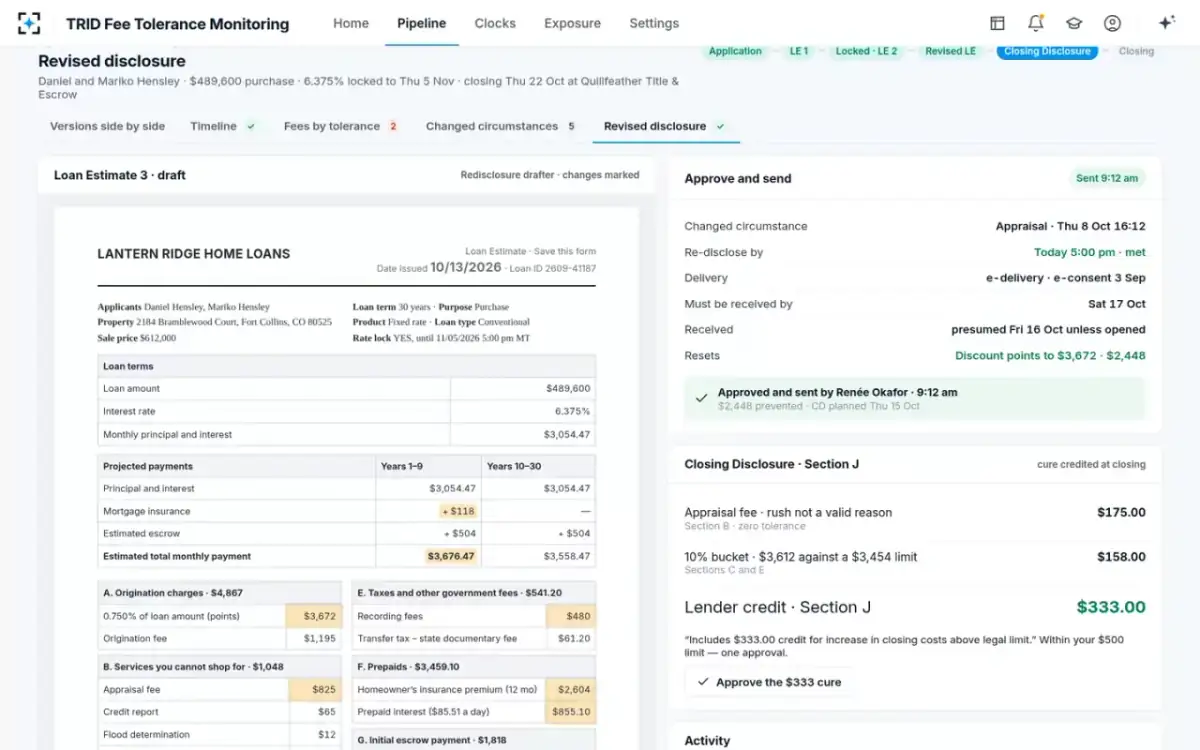
Task: Switch to the Timeline tab
Action: click(213, 127)
